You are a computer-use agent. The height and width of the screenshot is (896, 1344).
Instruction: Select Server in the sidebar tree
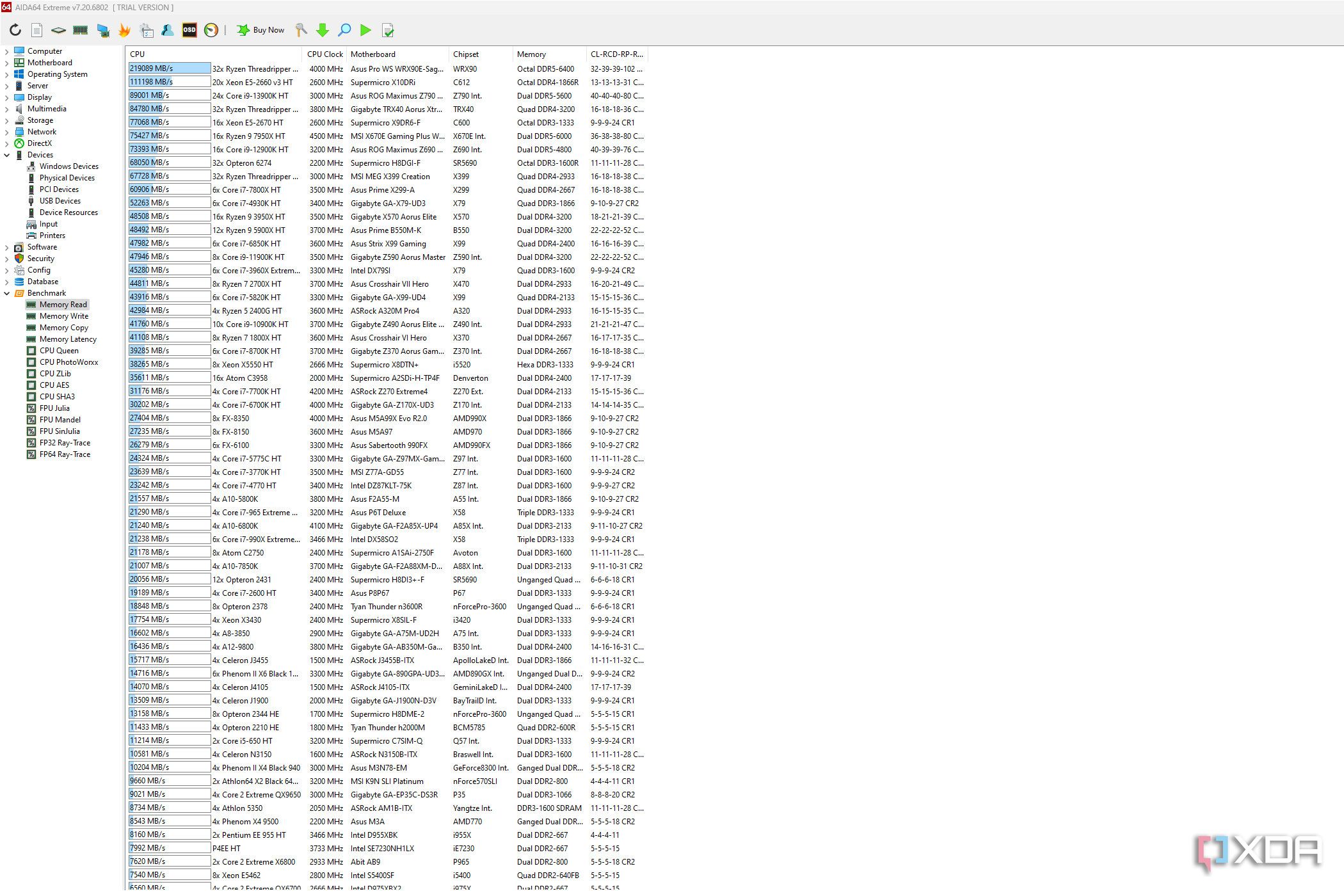pos(37,86)
